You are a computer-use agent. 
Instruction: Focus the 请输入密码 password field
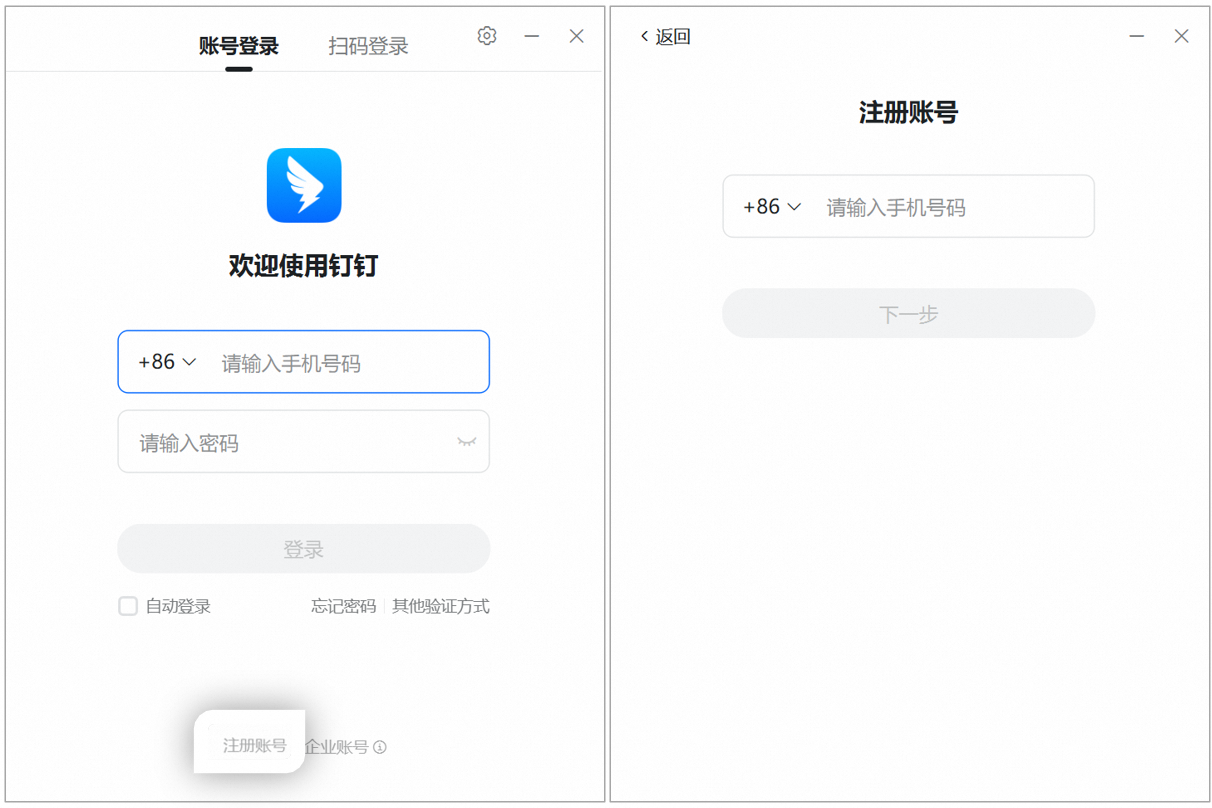(x=304, y=442)
